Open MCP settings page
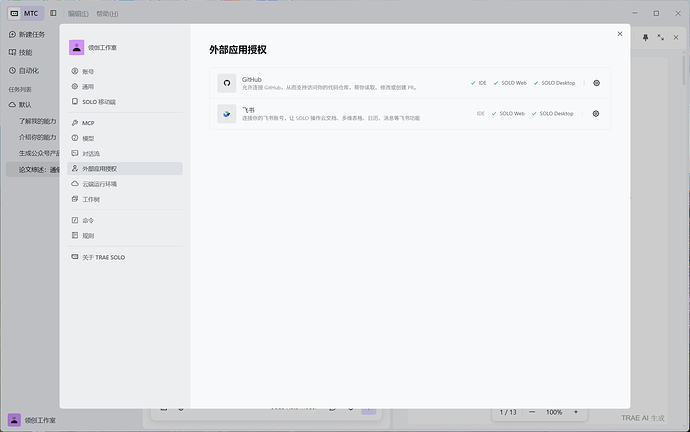The height and width of the screenshot is (432, 690). point(125,123)
